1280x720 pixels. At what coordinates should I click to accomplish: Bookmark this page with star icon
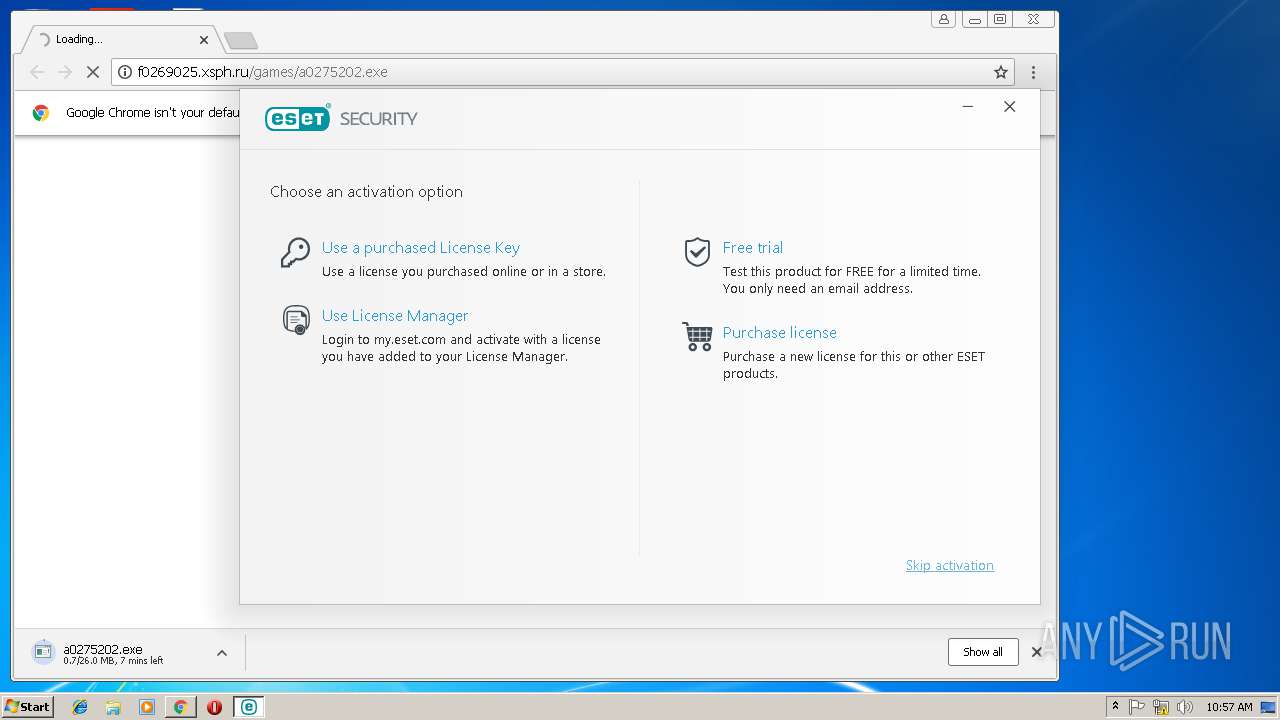coord(1000,72)
